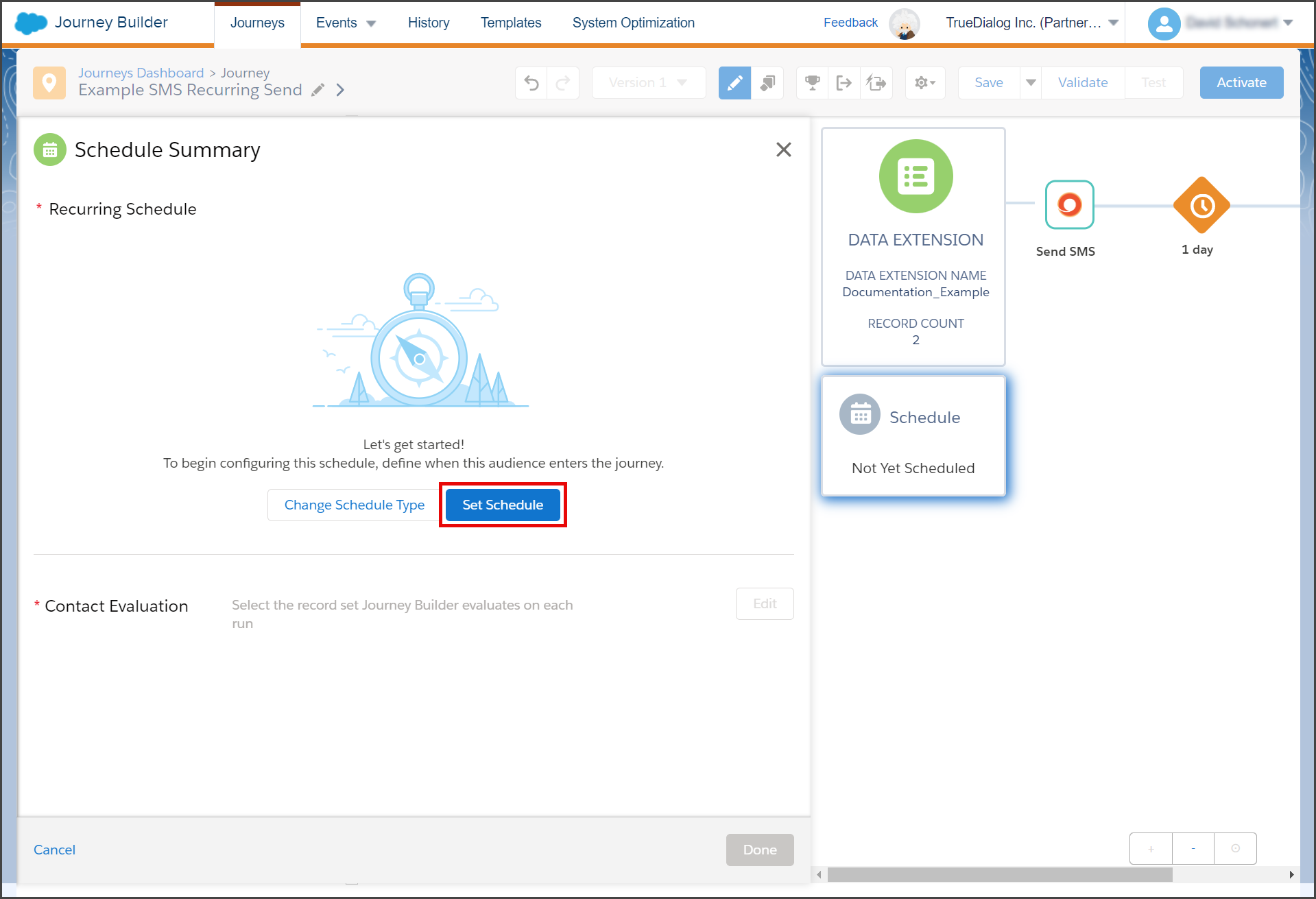Open the Events menu
This screenshot has height=899, width=1316.
(x=346, y=23)
